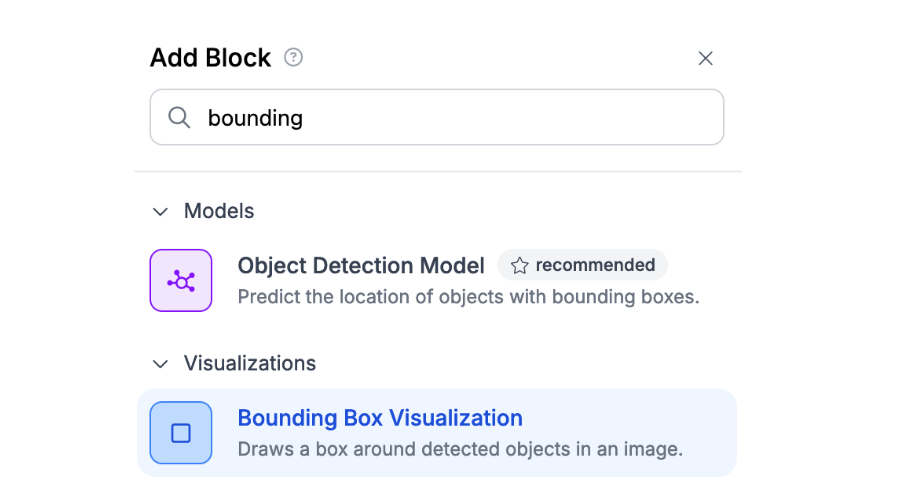
Task: Click the typed word 'bounding' in search
Action: pyautogui.click(x=255, y=118)
